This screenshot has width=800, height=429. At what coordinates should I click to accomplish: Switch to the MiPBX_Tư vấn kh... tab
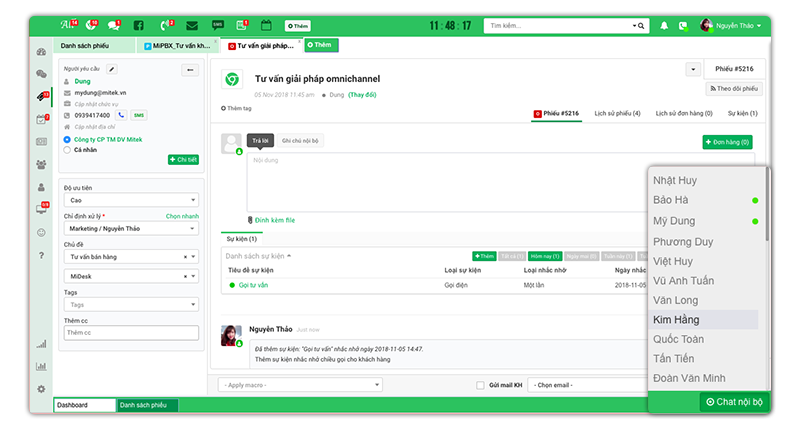pyautogui.click(x=179, y=46)
